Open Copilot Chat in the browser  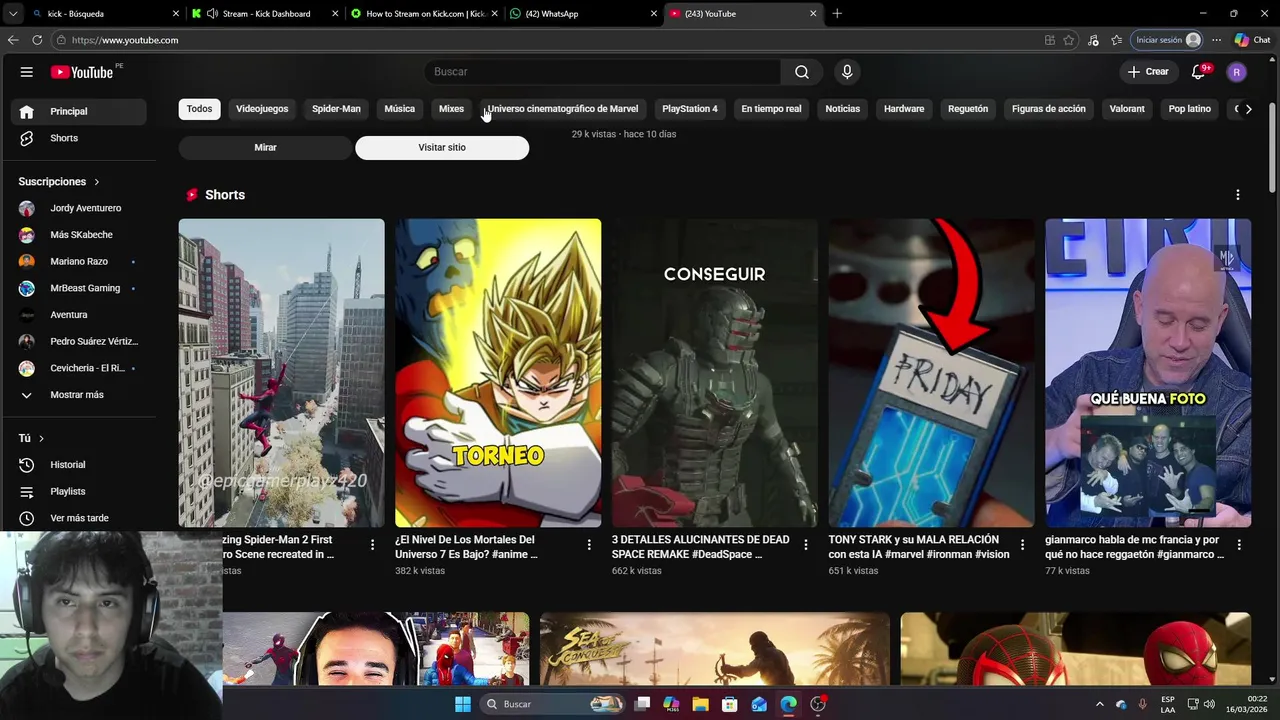(x=1252, y=40)
